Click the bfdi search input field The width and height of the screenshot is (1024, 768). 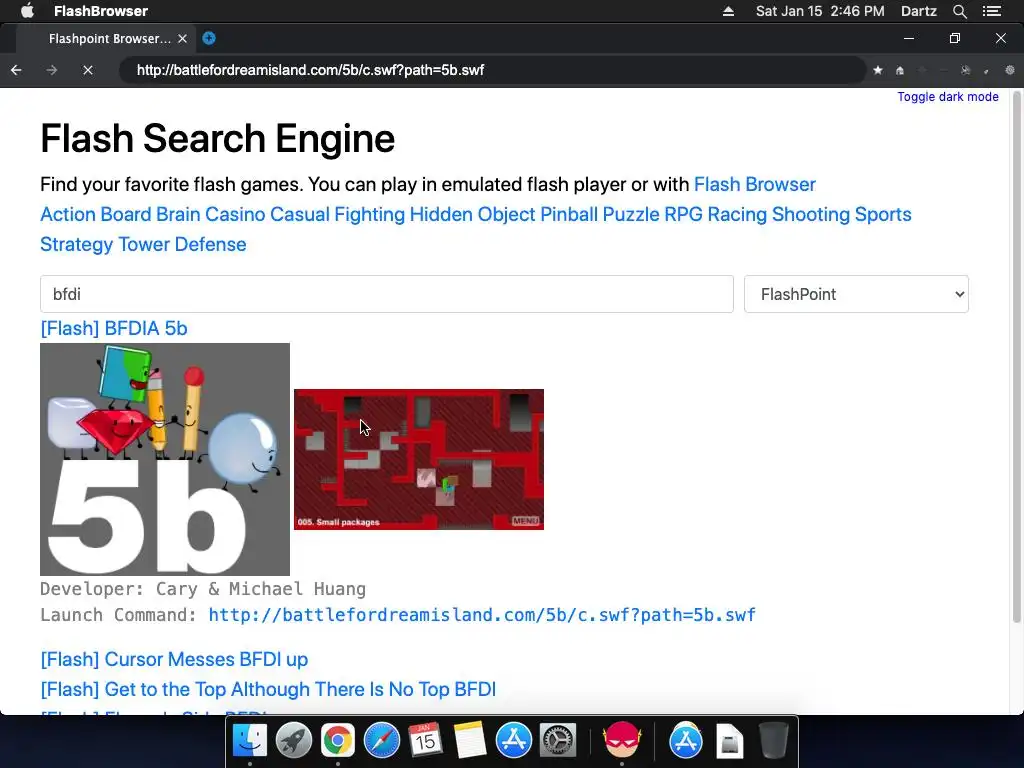click(x=387, y=294)
